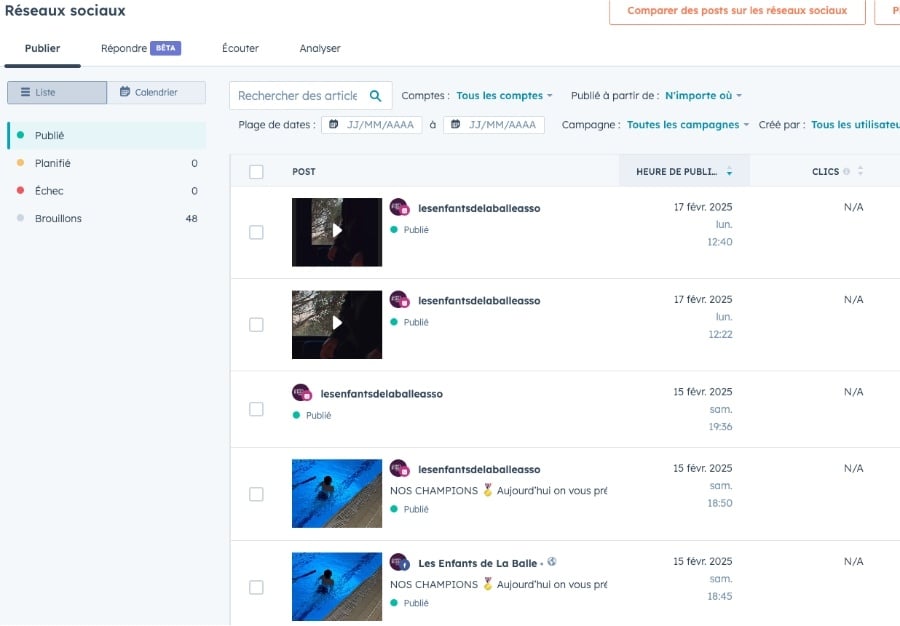Click info icon next to CLICS header

coord(846,172)
